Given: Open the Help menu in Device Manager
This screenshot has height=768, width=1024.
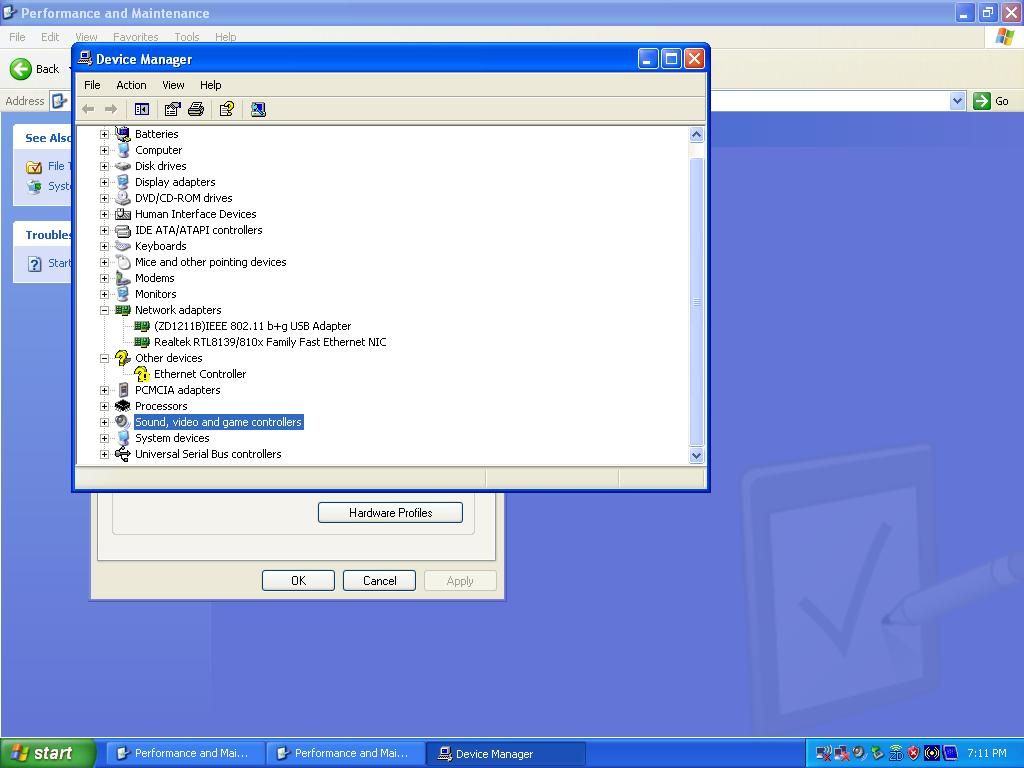Looking at the screenshot, I should pos(210,85).
